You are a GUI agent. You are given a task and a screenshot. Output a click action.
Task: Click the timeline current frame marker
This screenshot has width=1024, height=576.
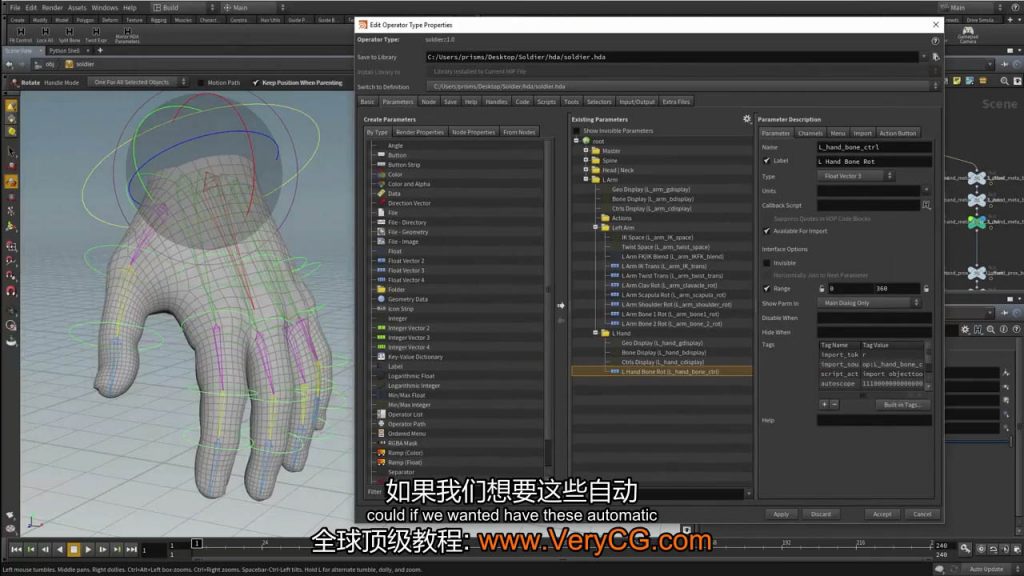point(197,543)
